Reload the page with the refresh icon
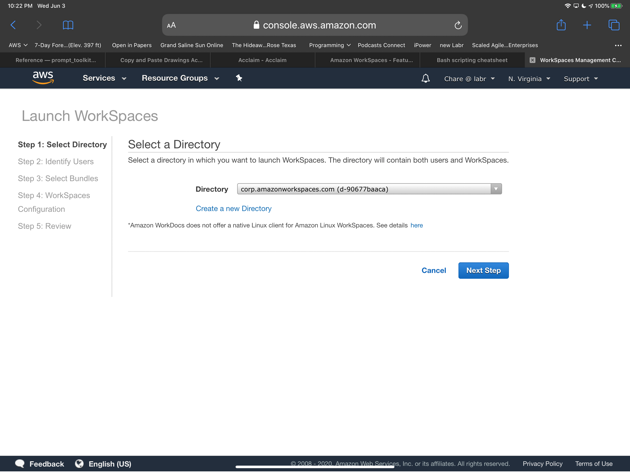The image size is (630, 472). pos(458,25)
